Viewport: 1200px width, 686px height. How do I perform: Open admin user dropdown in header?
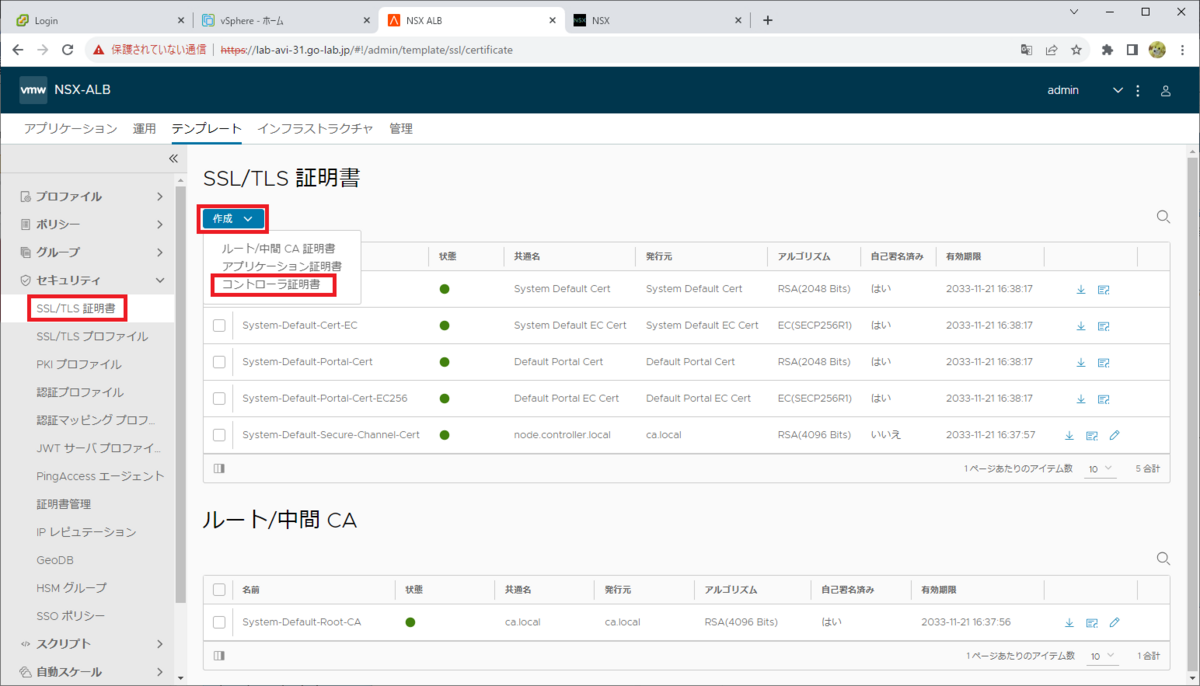1084,91
